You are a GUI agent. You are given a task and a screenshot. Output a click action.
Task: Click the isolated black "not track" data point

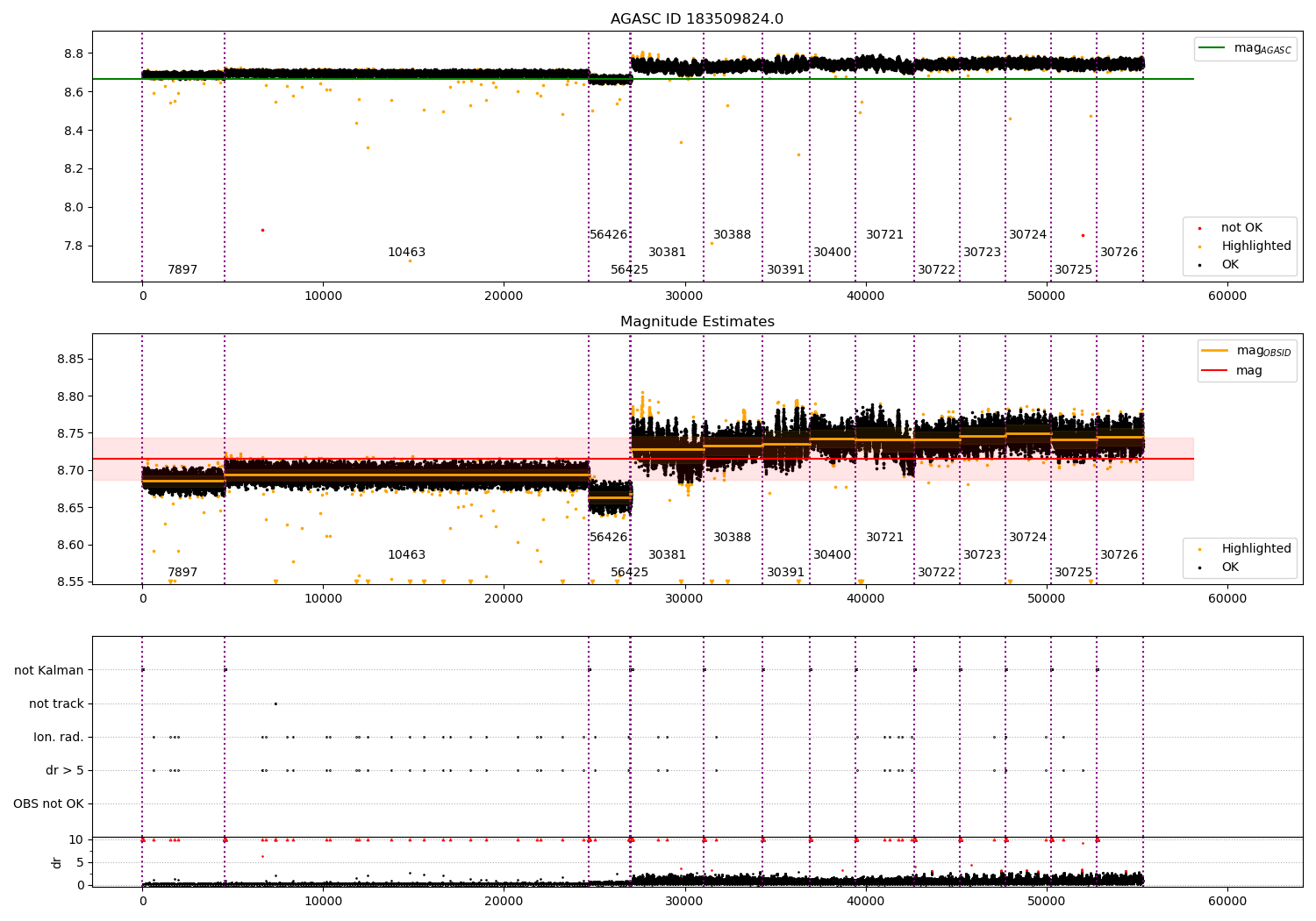[275, 703]
